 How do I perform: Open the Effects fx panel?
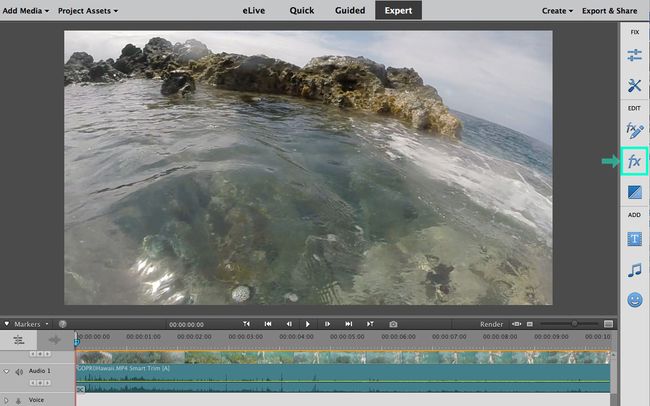click(634, 161)
